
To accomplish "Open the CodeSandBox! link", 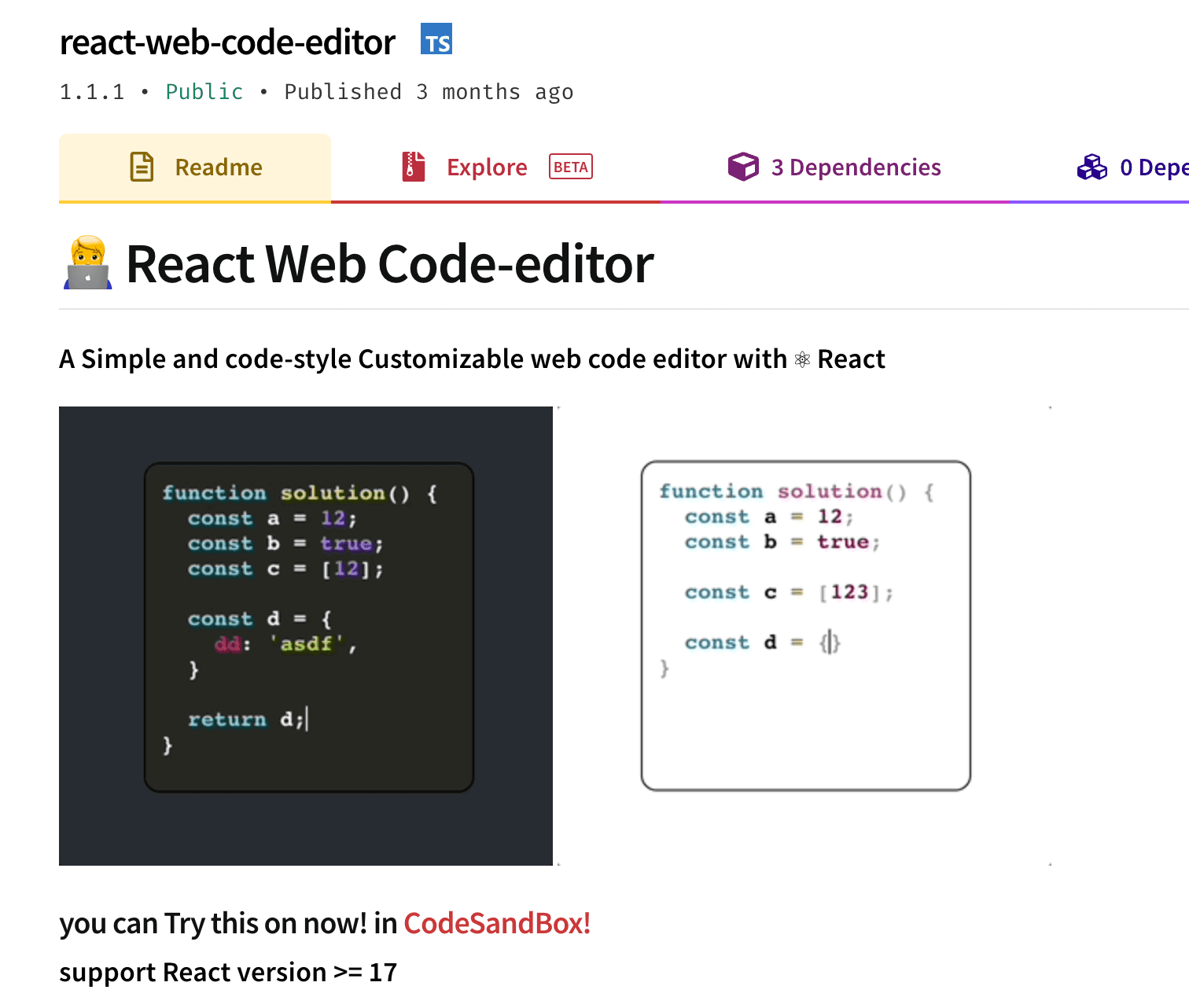I will (497, 923).
